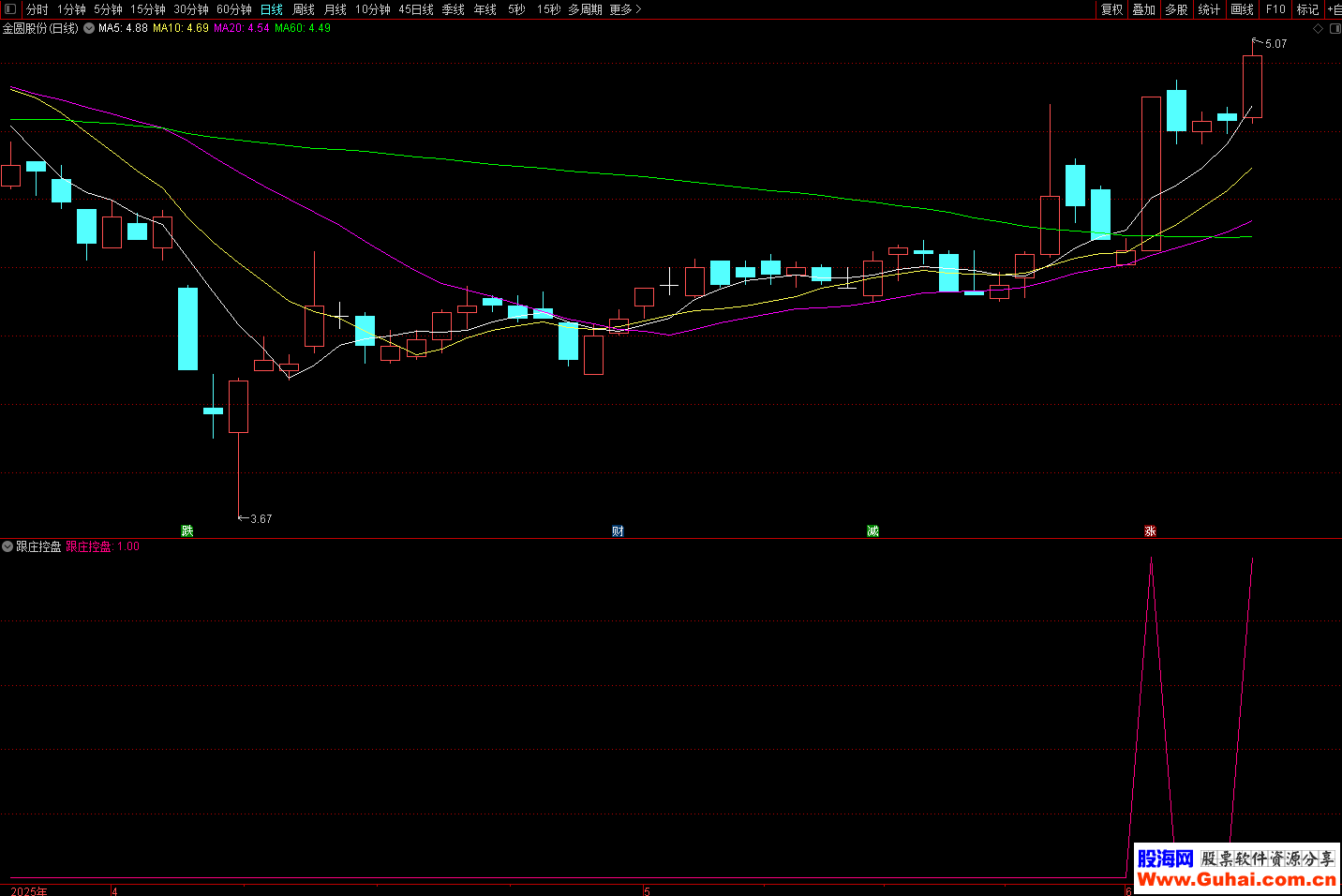
Task: Switch to 5分钟 period
Action: coord(108,9)
